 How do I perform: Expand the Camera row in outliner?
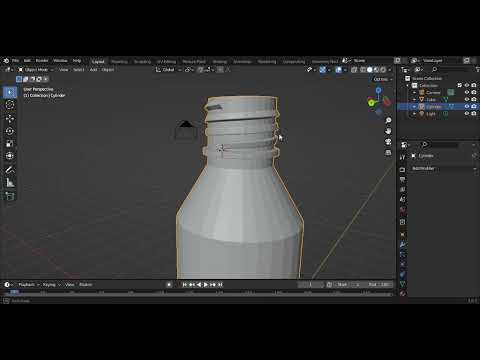click(414, 92)
